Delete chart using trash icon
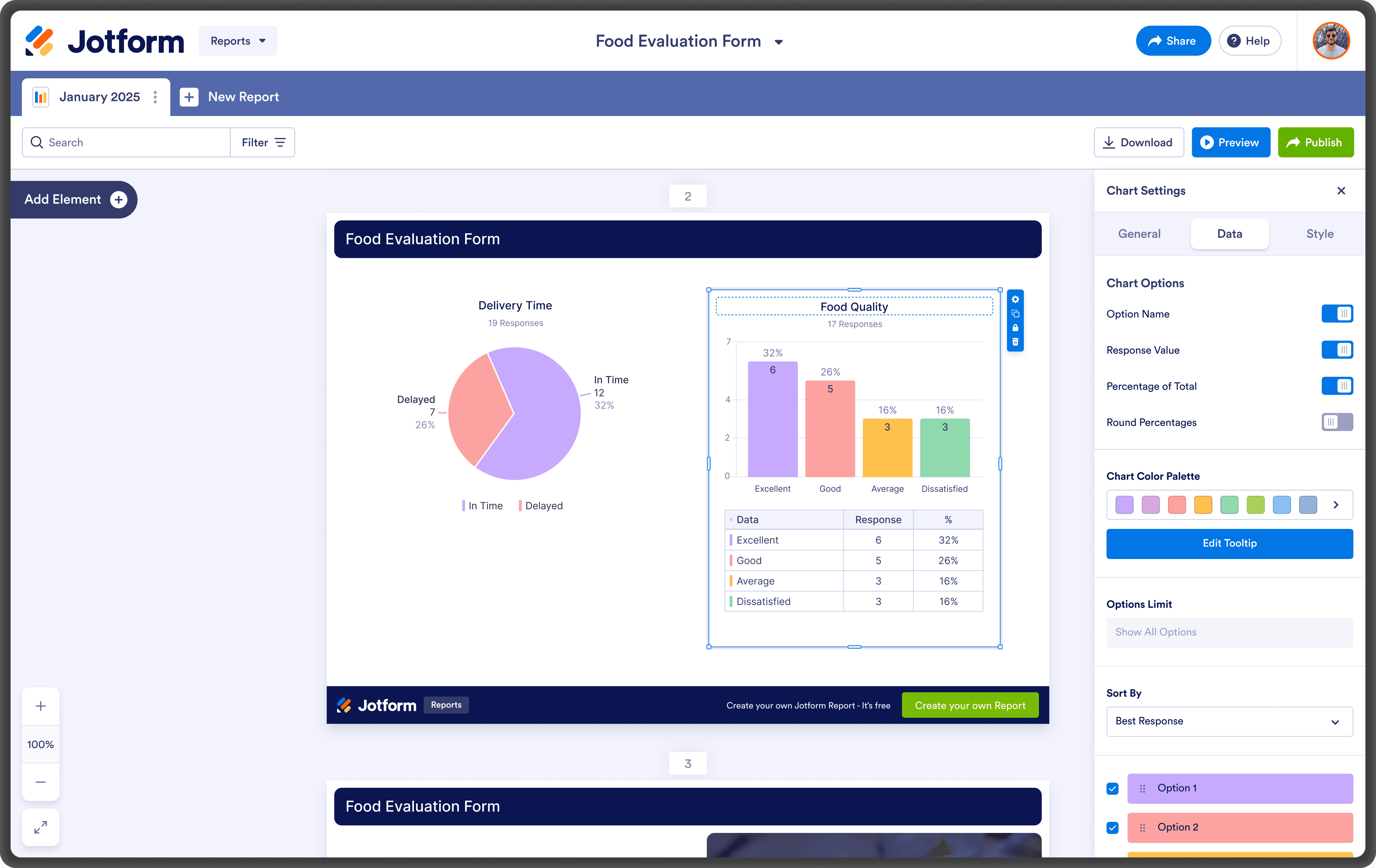The image size is (1376, 868). pos(1015,342)
